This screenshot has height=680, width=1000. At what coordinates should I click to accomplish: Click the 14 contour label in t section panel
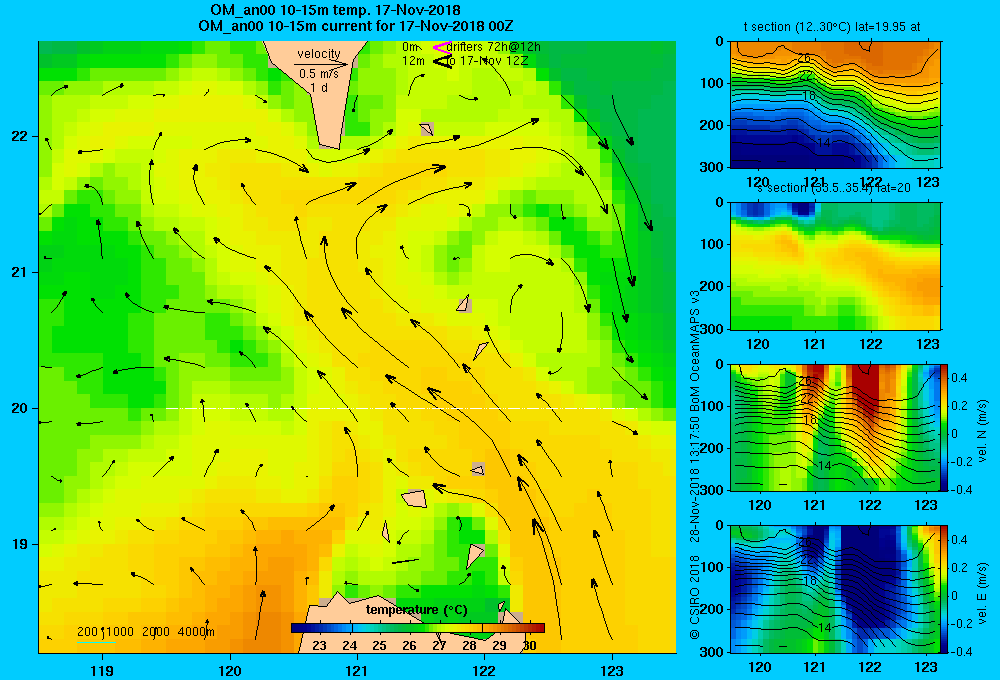coord(823,142)
